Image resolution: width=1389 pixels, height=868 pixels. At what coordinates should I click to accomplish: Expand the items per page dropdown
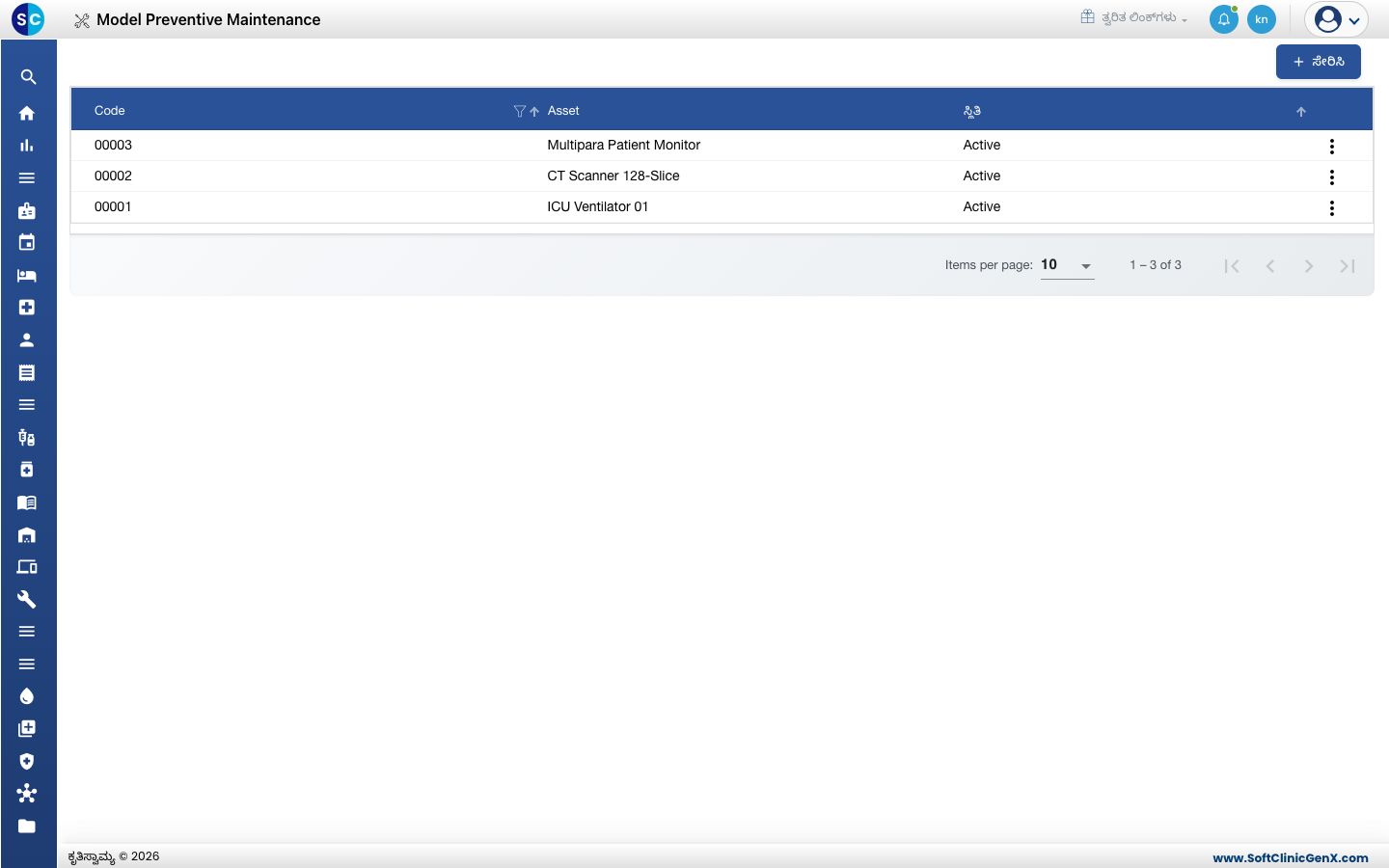(1067, 265)
